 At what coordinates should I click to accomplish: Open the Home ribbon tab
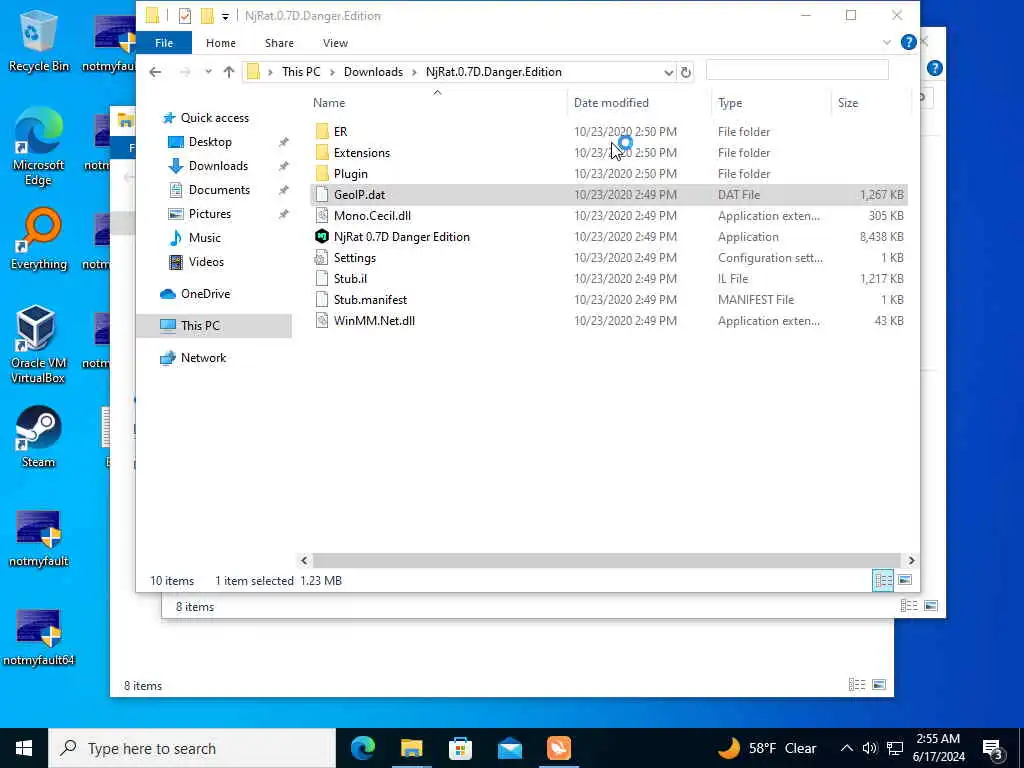[221, 42]
